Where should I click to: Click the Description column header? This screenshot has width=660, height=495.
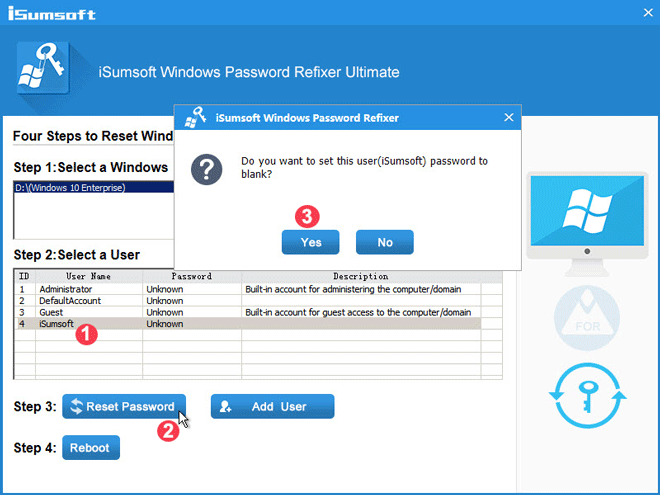tap(361, 276)
